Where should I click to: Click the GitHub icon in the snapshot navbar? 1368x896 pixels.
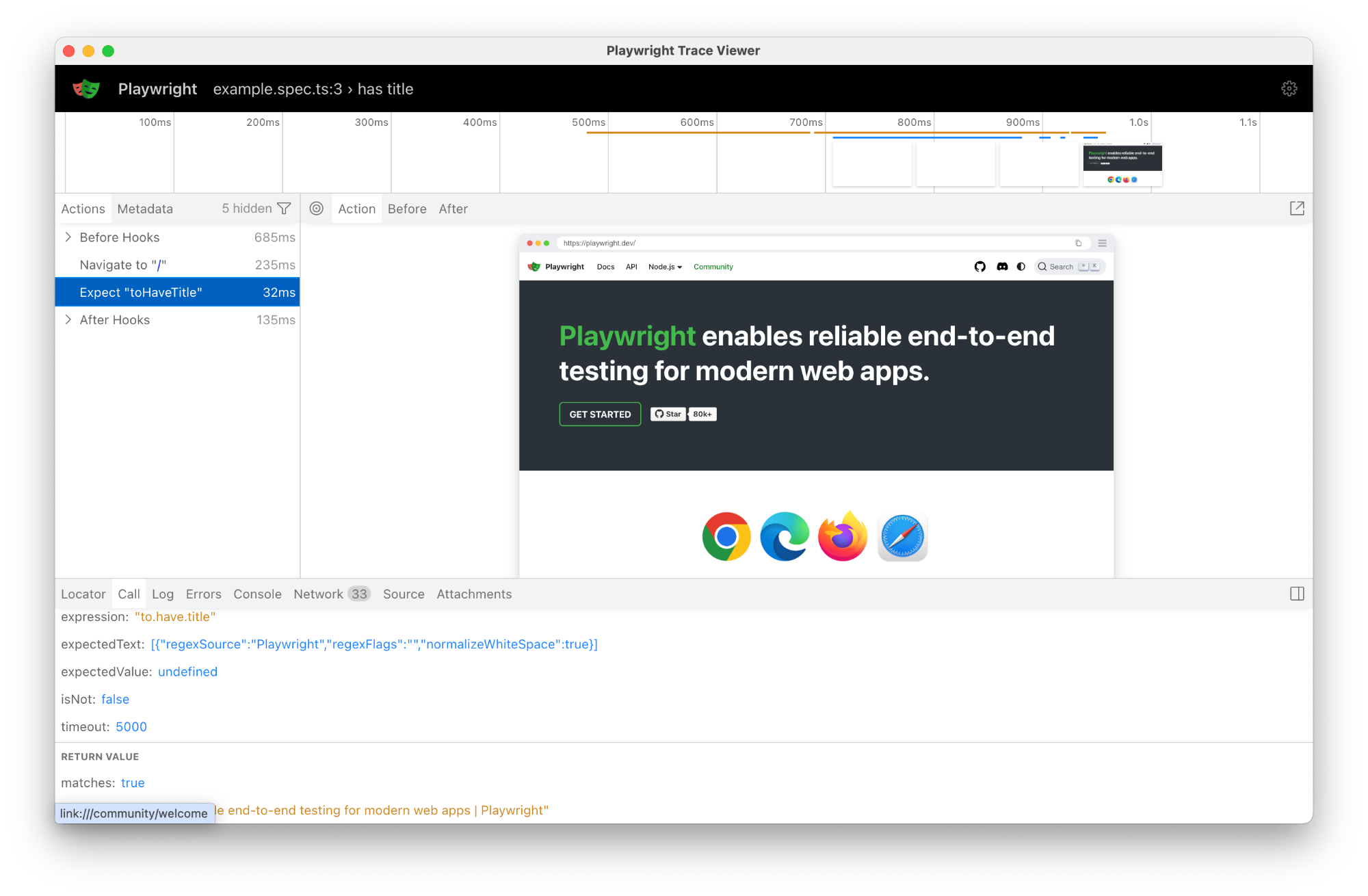tap(979, 267)
